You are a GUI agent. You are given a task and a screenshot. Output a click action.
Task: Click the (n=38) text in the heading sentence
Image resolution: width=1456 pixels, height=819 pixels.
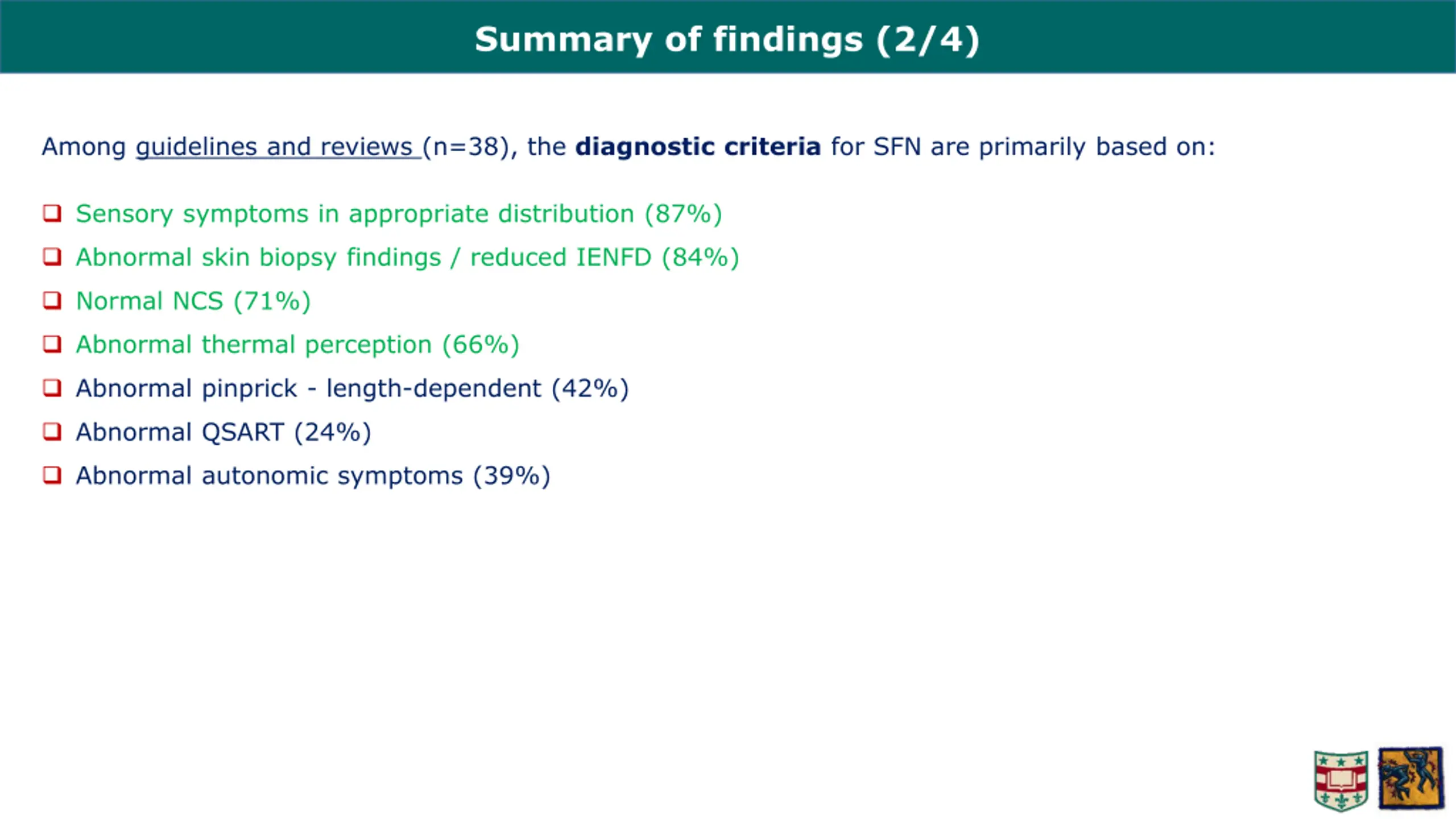pyautogui.click(x=465, y=147)
